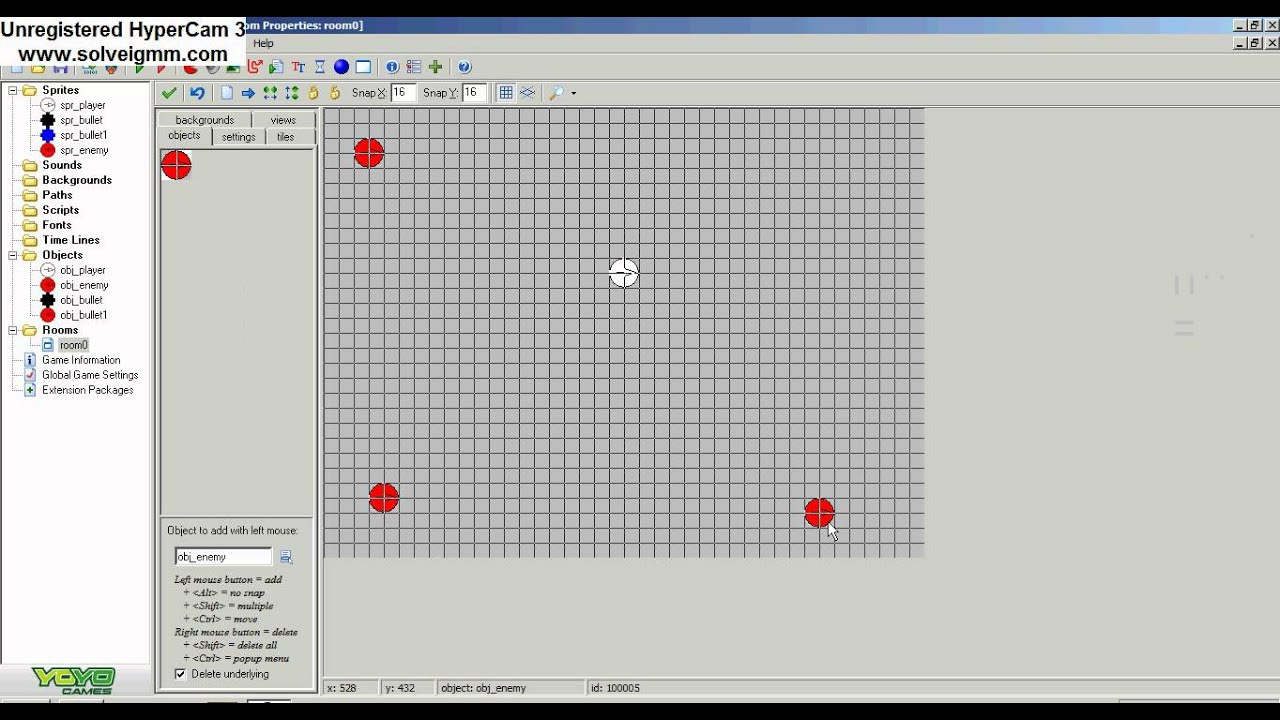Open Game Information from the toolbar icon

[x=392, y=67]
